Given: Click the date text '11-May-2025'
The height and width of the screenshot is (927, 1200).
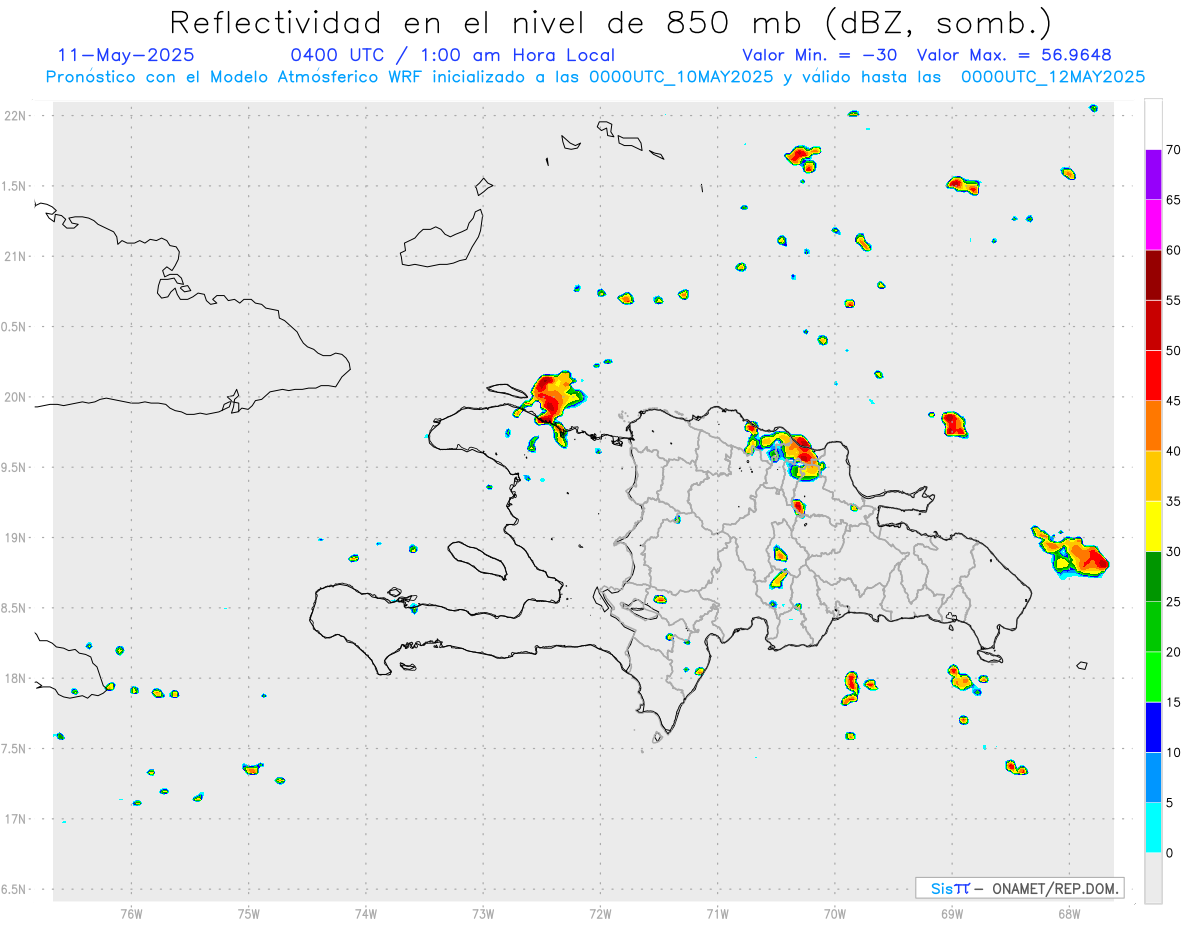Looking at the screenshot, I should pos(126,55).
